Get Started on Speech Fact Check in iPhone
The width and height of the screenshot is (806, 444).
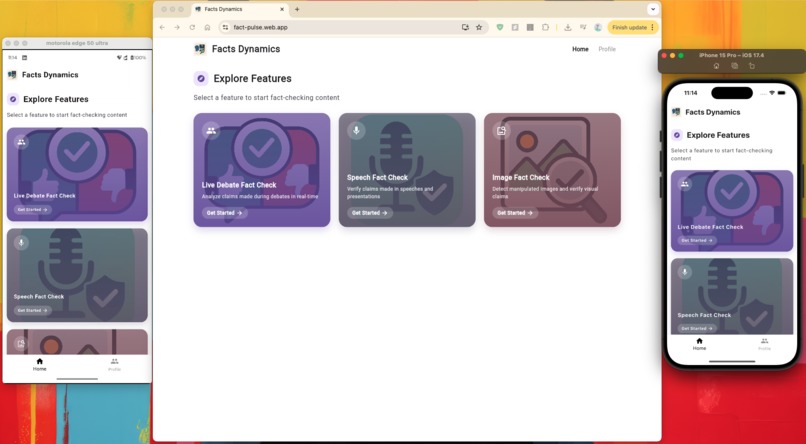click(697, 328)
